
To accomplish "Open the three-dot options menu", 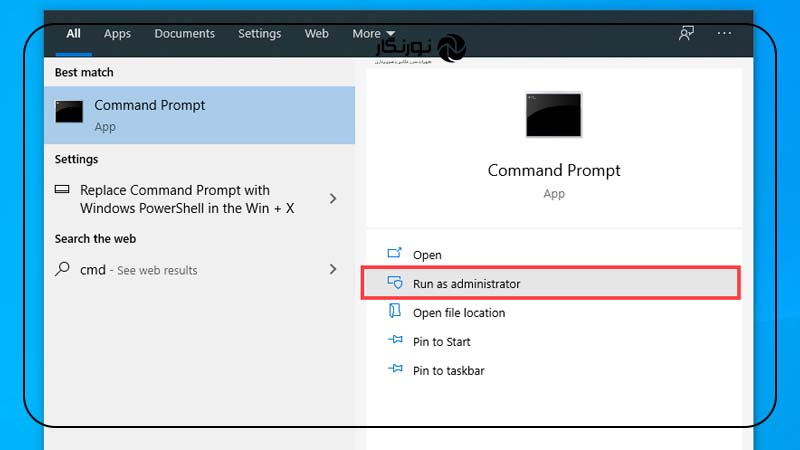I will point(724,34).
